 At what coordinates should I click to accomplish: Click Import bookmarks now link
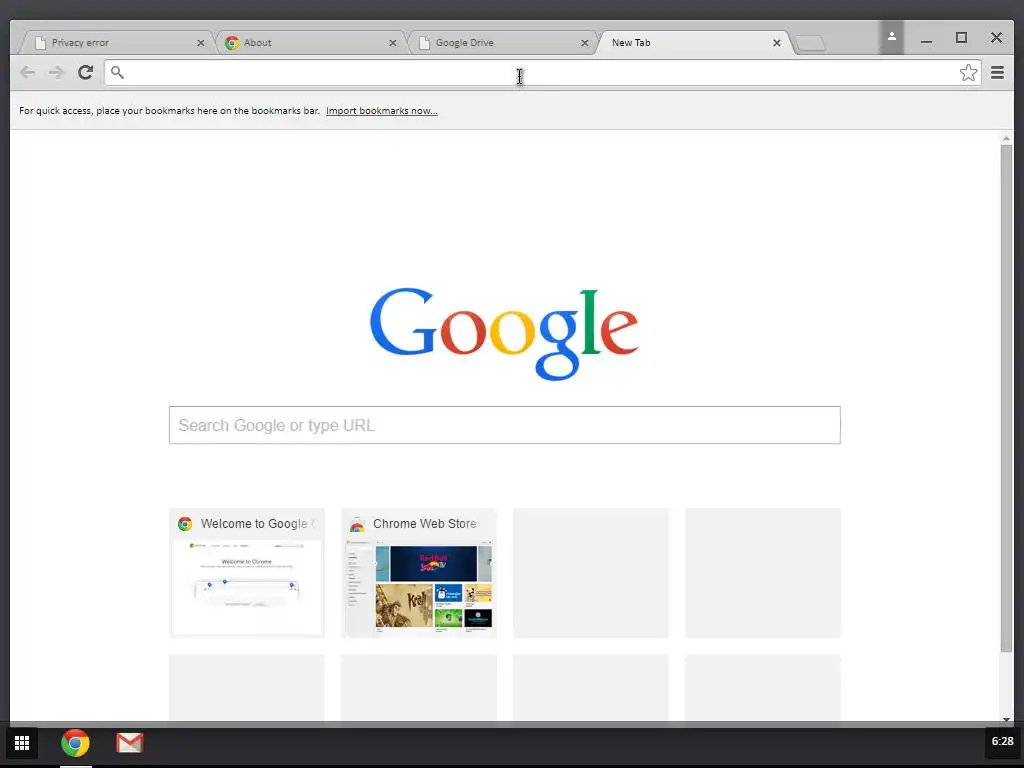382,111
